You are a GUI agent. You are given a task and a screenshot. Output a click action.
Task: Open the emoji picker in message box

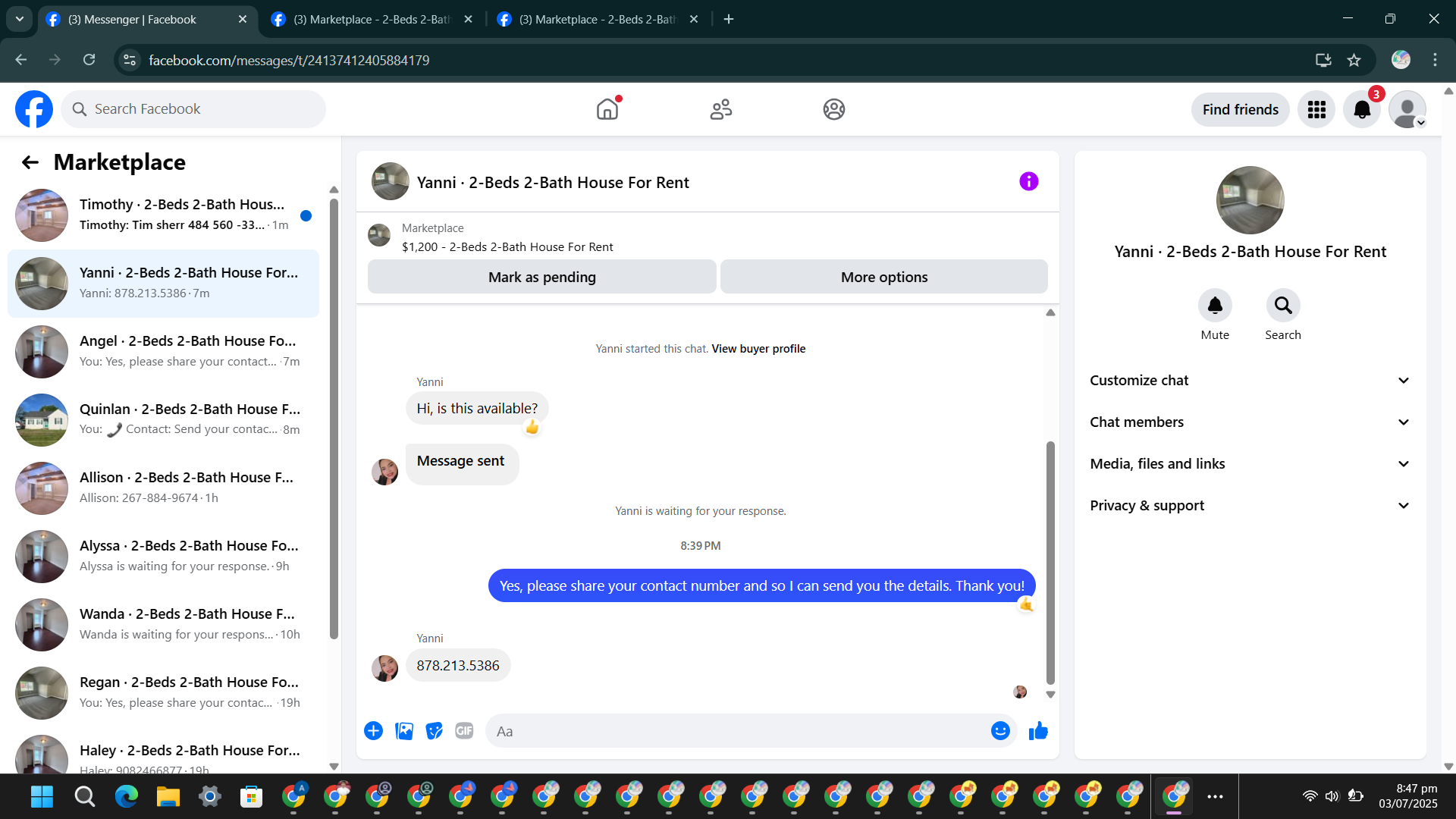tap(1000, 731)
